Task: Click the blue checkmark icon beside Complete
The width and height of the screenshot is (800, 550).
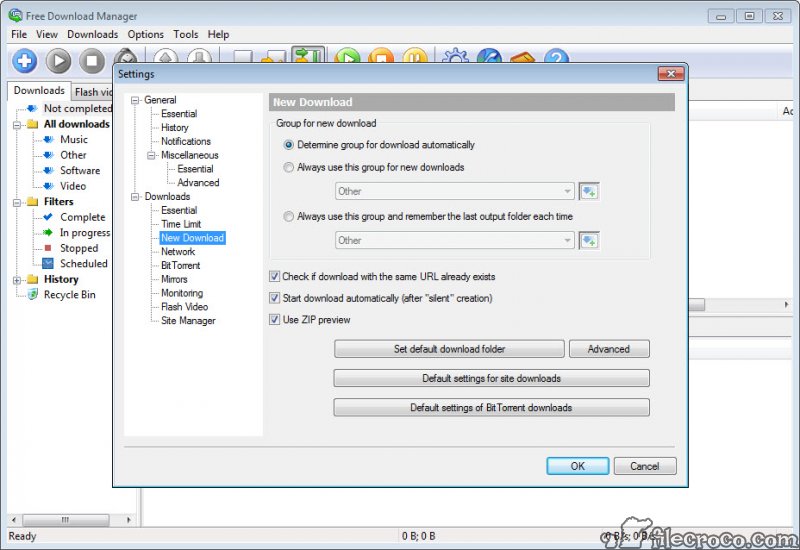Action: [x=48, y=217]
